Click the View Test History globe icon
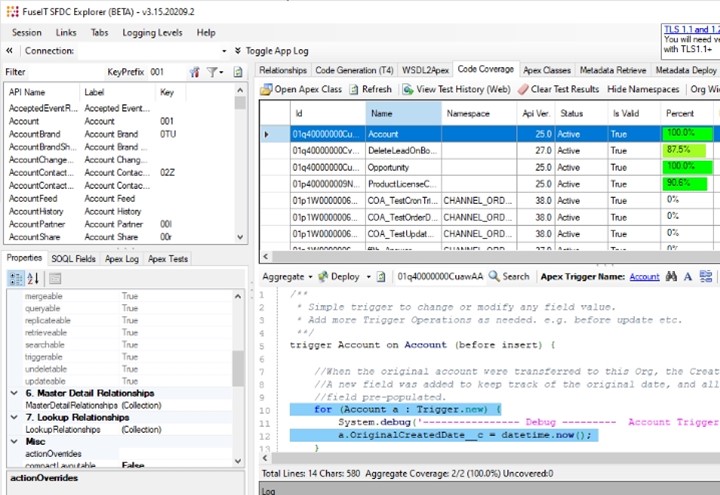The height and width of the screenshot is (495, 720). (x=408, y=89)
